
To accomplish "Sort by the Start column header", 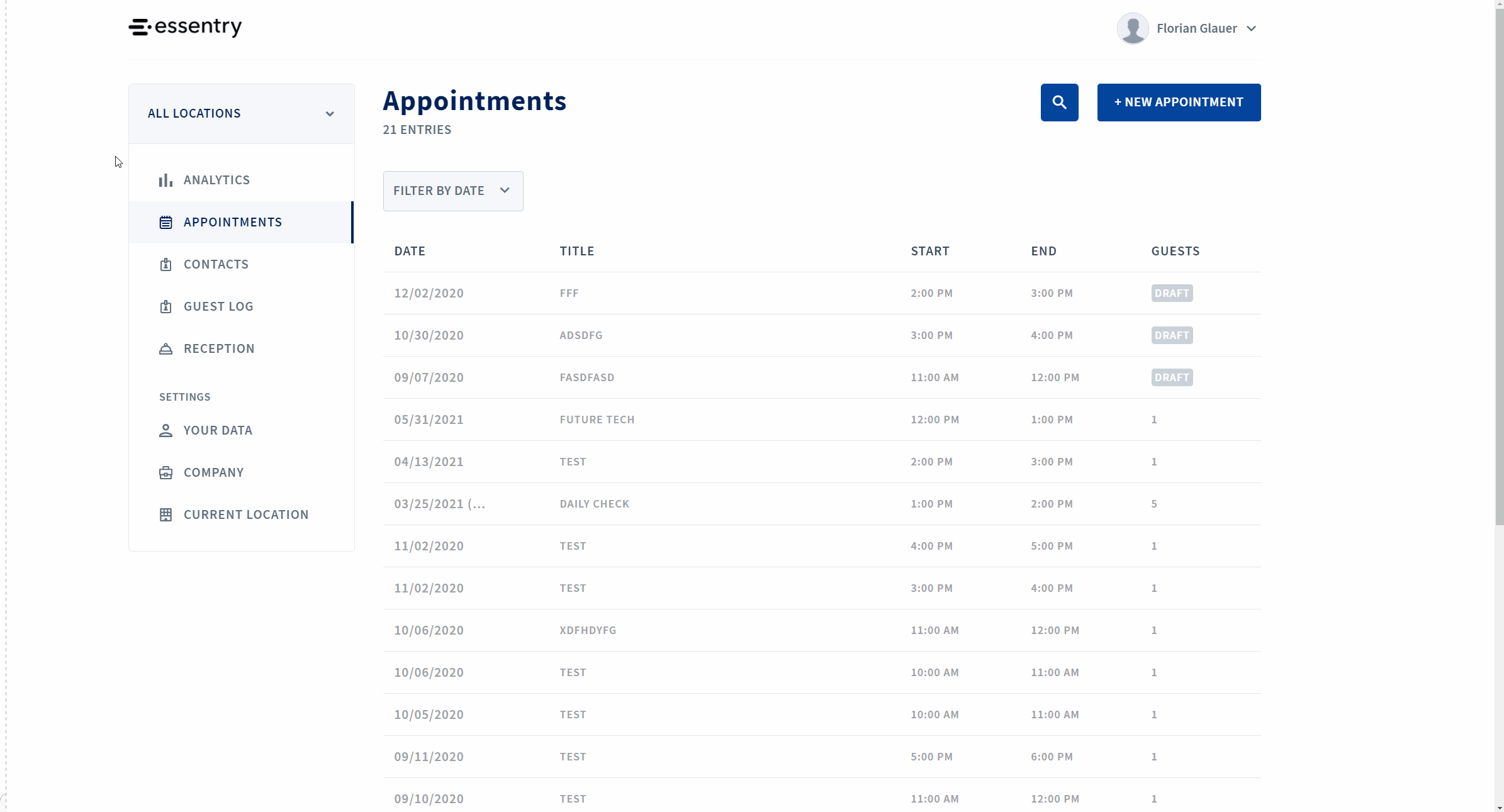I will (930, 252).
